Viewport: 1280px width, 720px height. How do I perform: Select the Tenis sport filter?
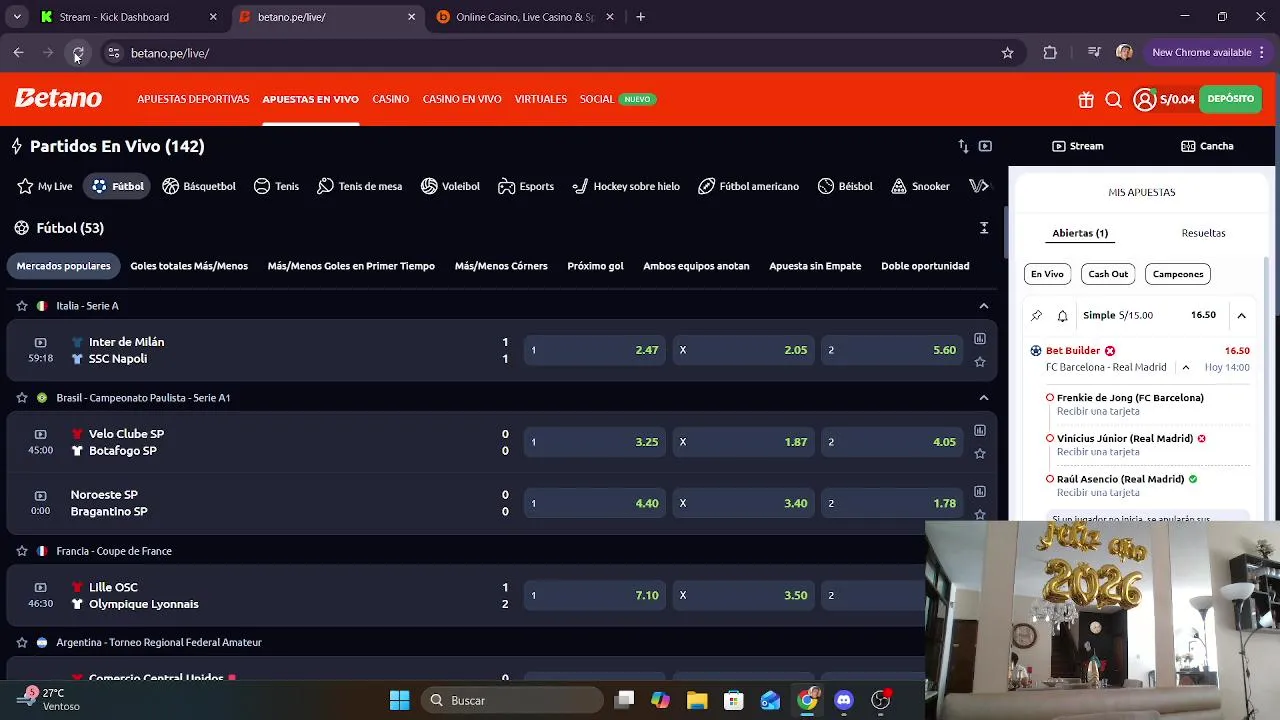coord(276,186)
